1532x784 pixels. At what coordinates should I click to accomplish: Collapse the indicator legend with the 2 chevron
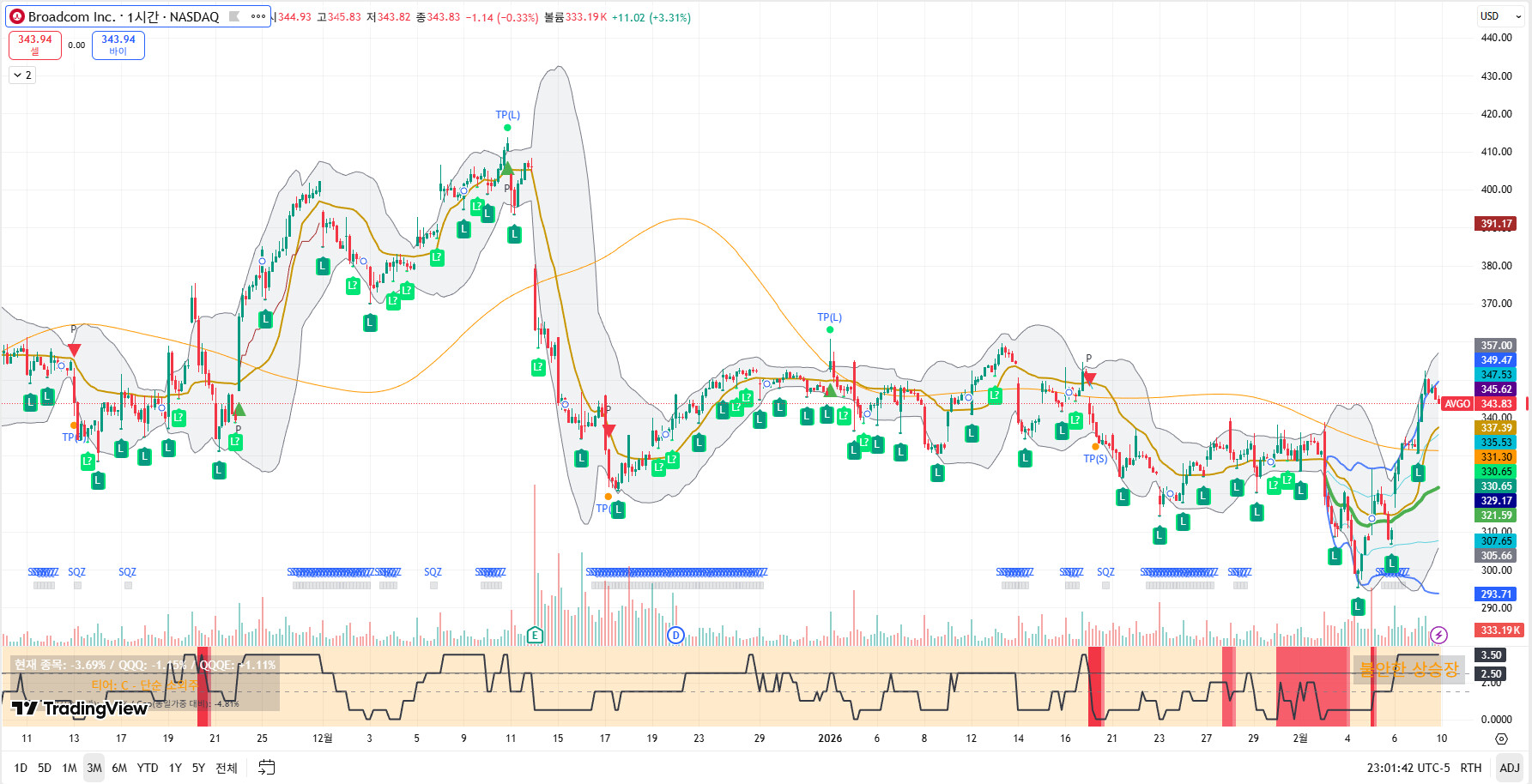22,75
